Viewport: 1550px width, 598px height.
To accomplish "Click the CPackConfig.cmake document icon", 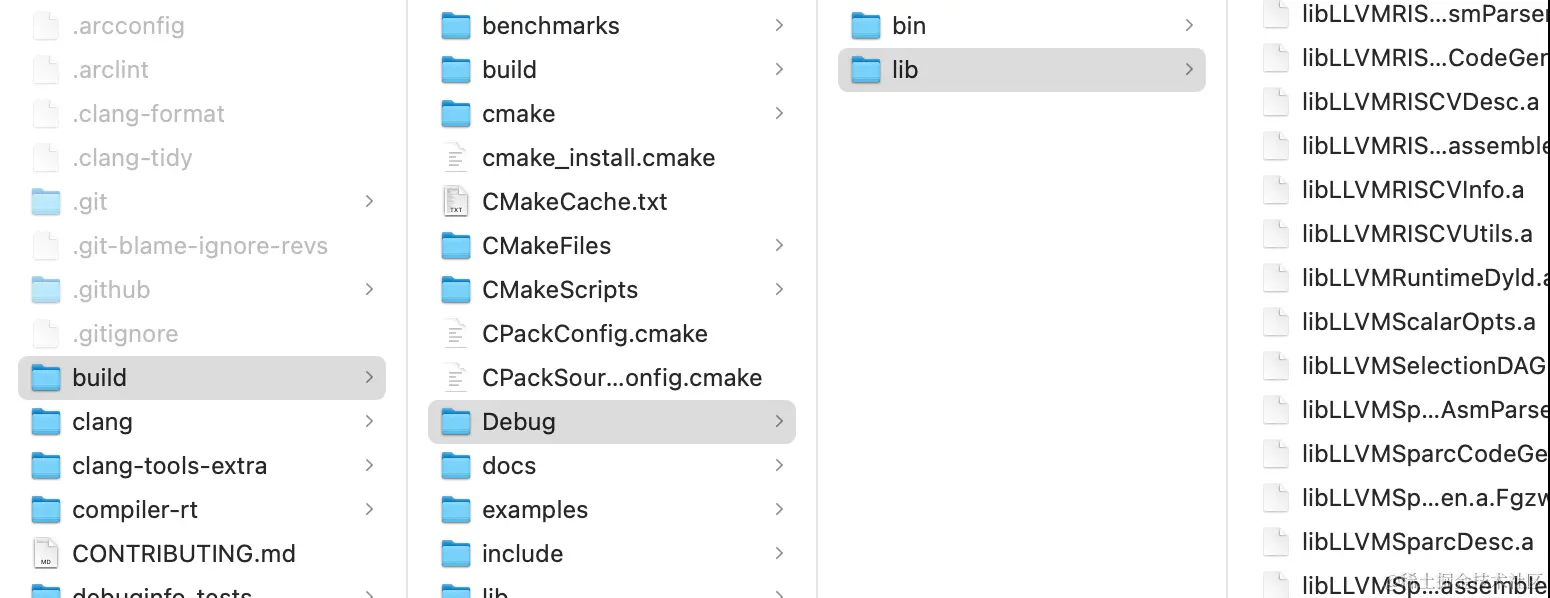I will 455,334.
